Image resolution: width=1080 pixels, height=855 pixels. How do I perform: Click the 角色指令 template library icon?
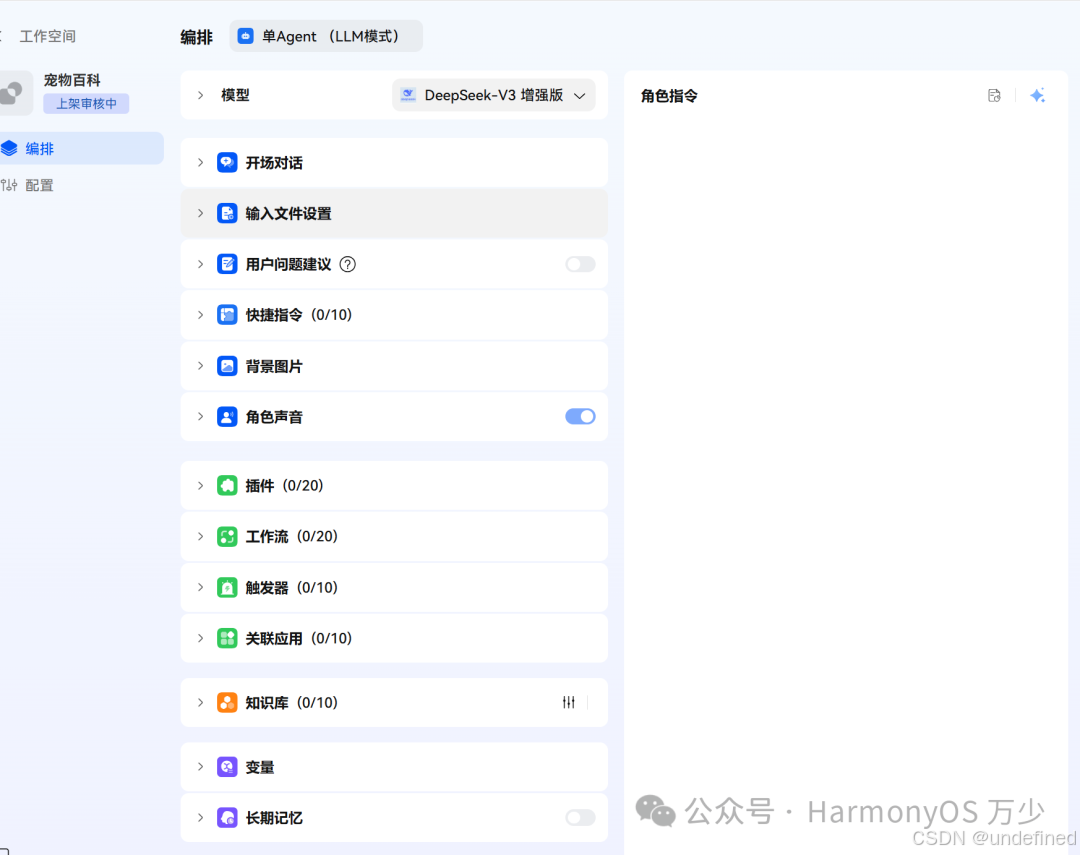click(x=994, y=96)
